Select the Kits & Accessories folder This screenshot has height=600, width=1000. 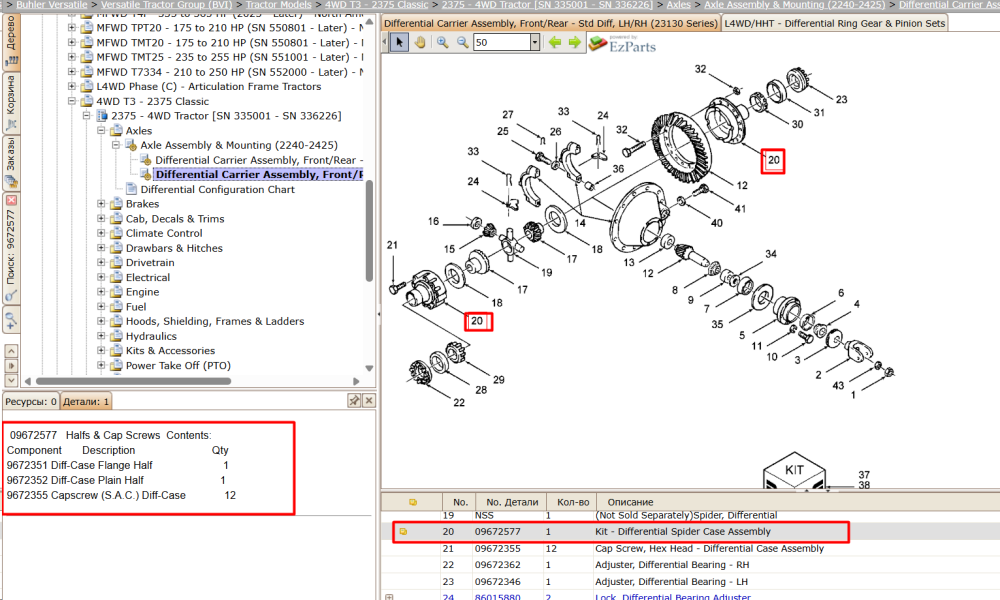pos(170,351)
